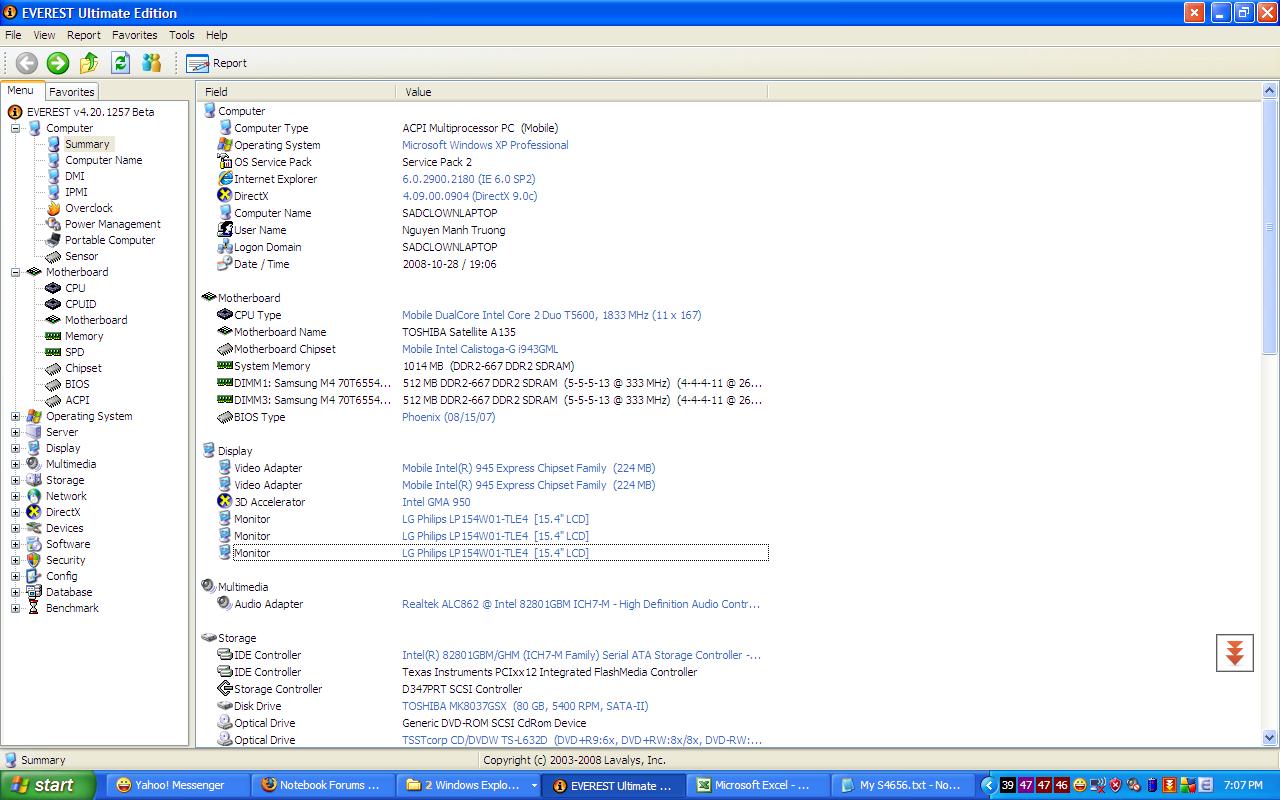Open the DirectX 4.09.00.0904 version link

point(470,196)
